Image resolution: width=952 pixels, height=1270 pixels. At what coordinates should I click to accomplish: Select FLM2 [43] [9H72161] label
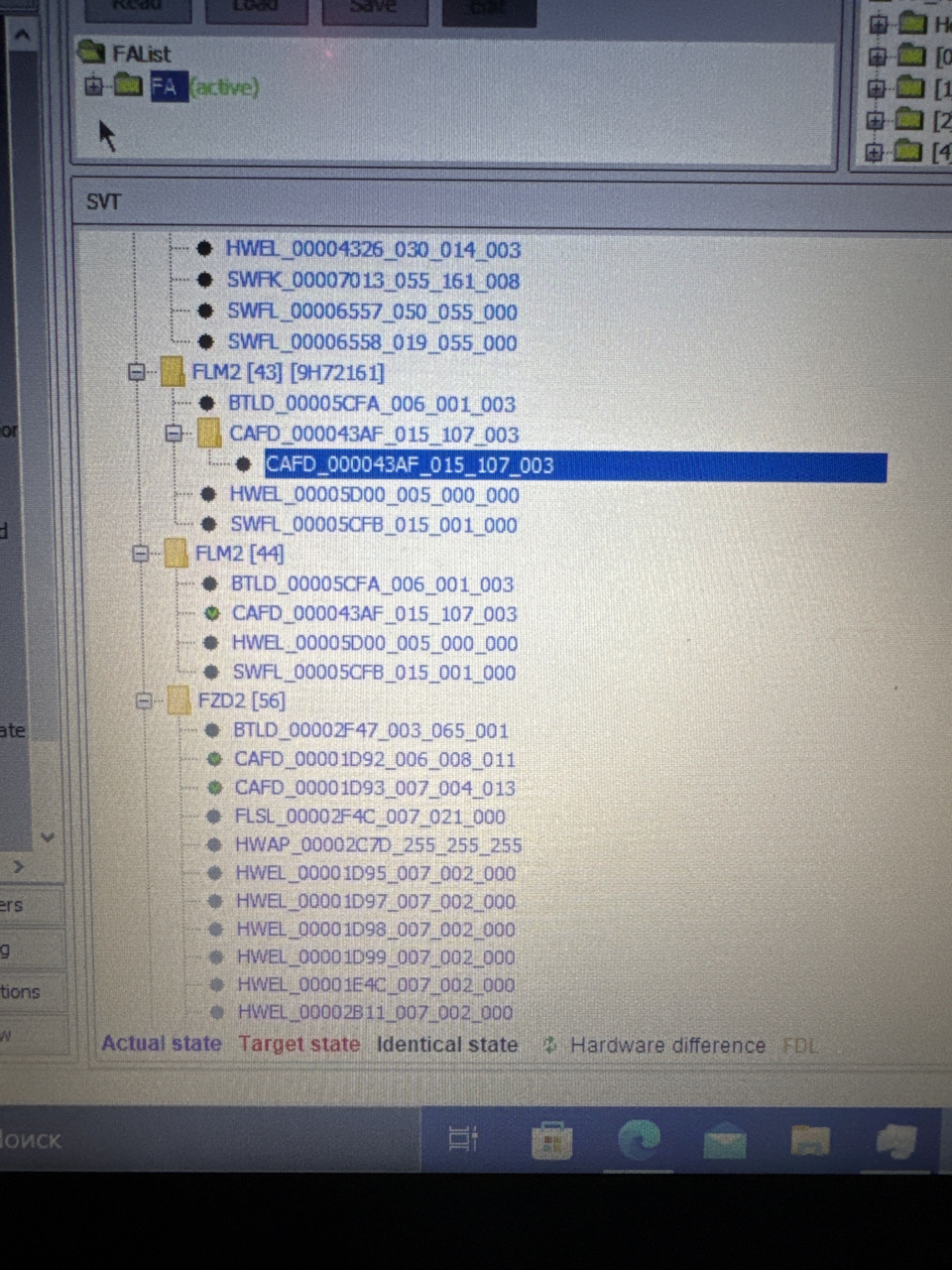pyautogui.click(x=288, y=373)
